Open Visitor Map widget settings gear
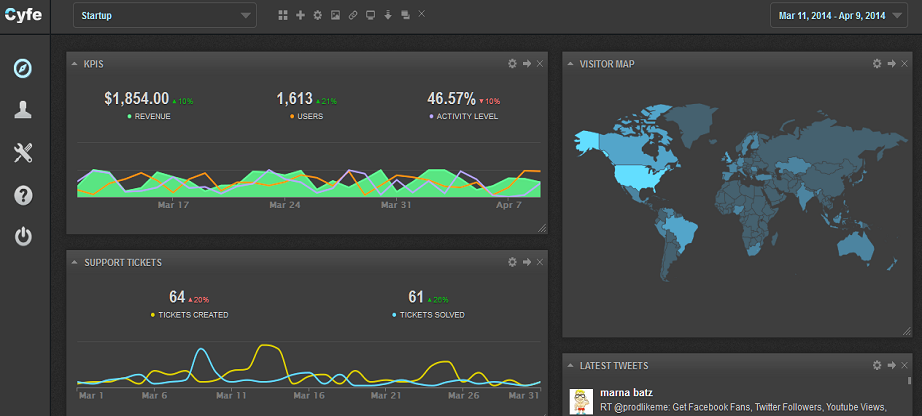The image size is (922, 416). (877, 64)
